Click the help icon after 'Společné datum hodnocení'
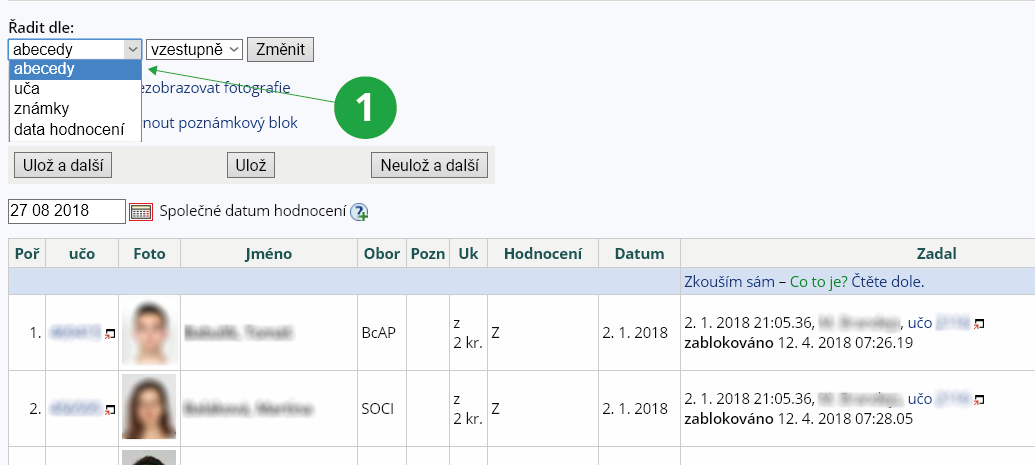Screen dimensions: 1035x465 tap(359, 212)
